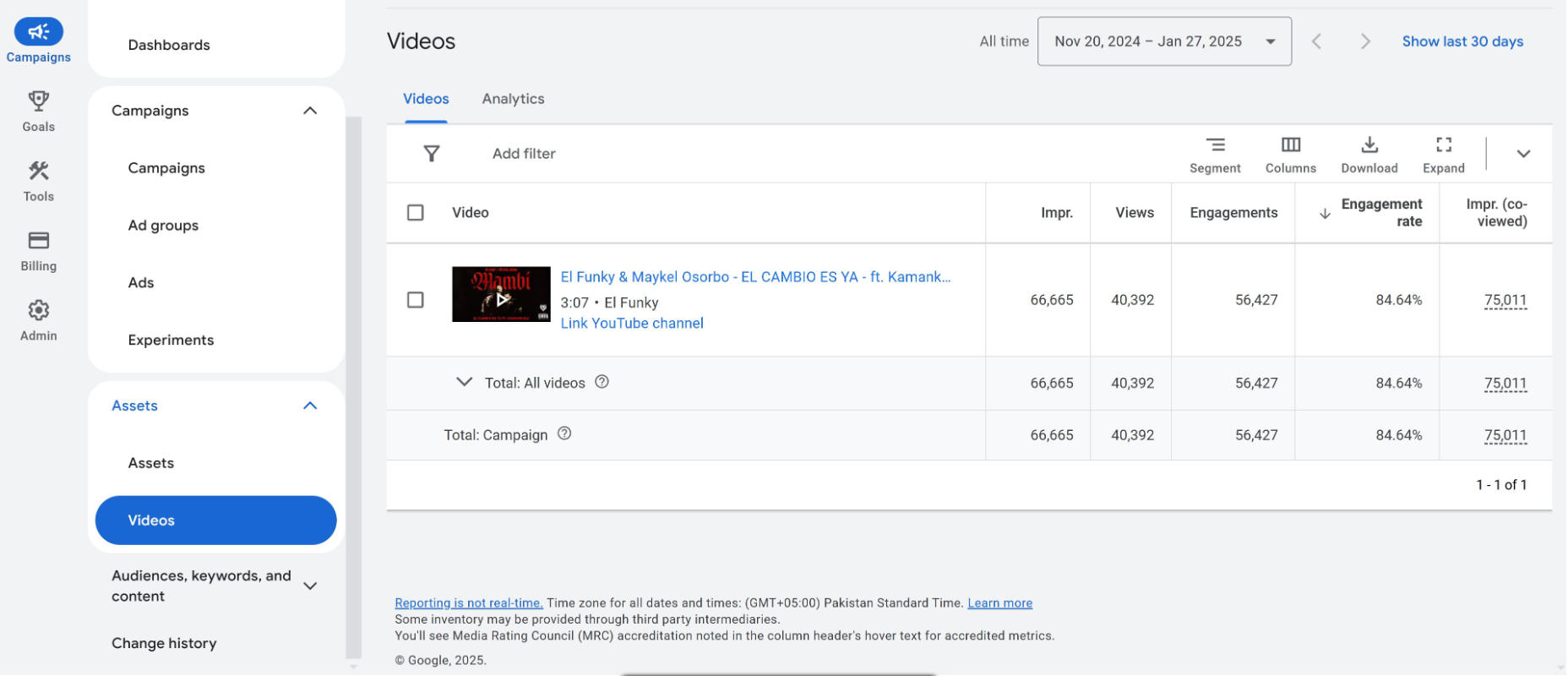
Task: Click the Link YouTube channel link
Action: point(631,323)
